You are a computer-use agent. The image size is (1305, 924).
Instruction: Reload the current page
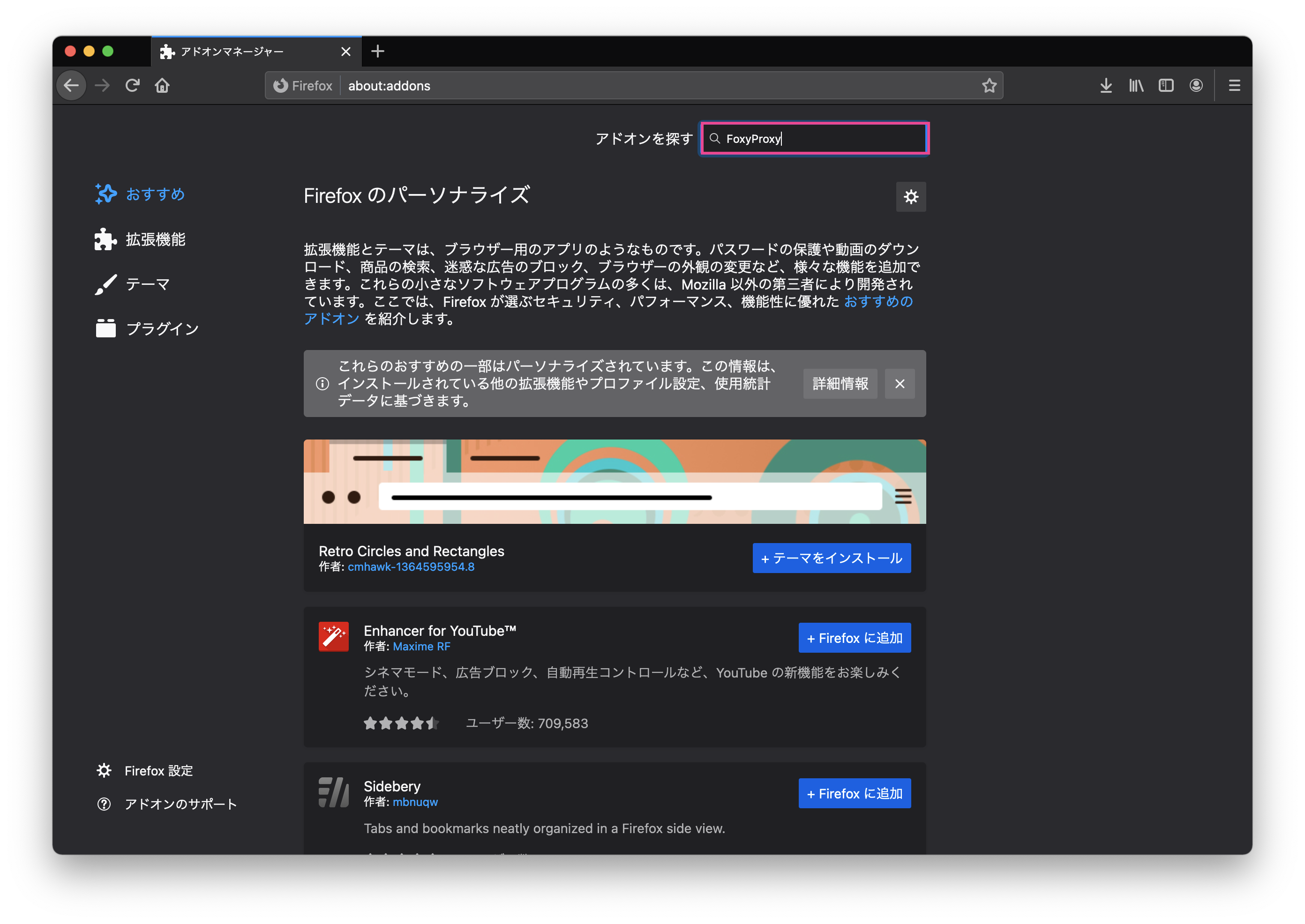click(133, 85)
